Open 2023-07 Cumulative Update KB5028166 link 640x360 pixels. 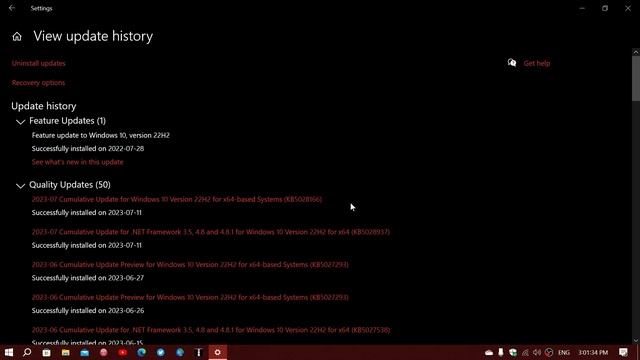tap(177, 199)
